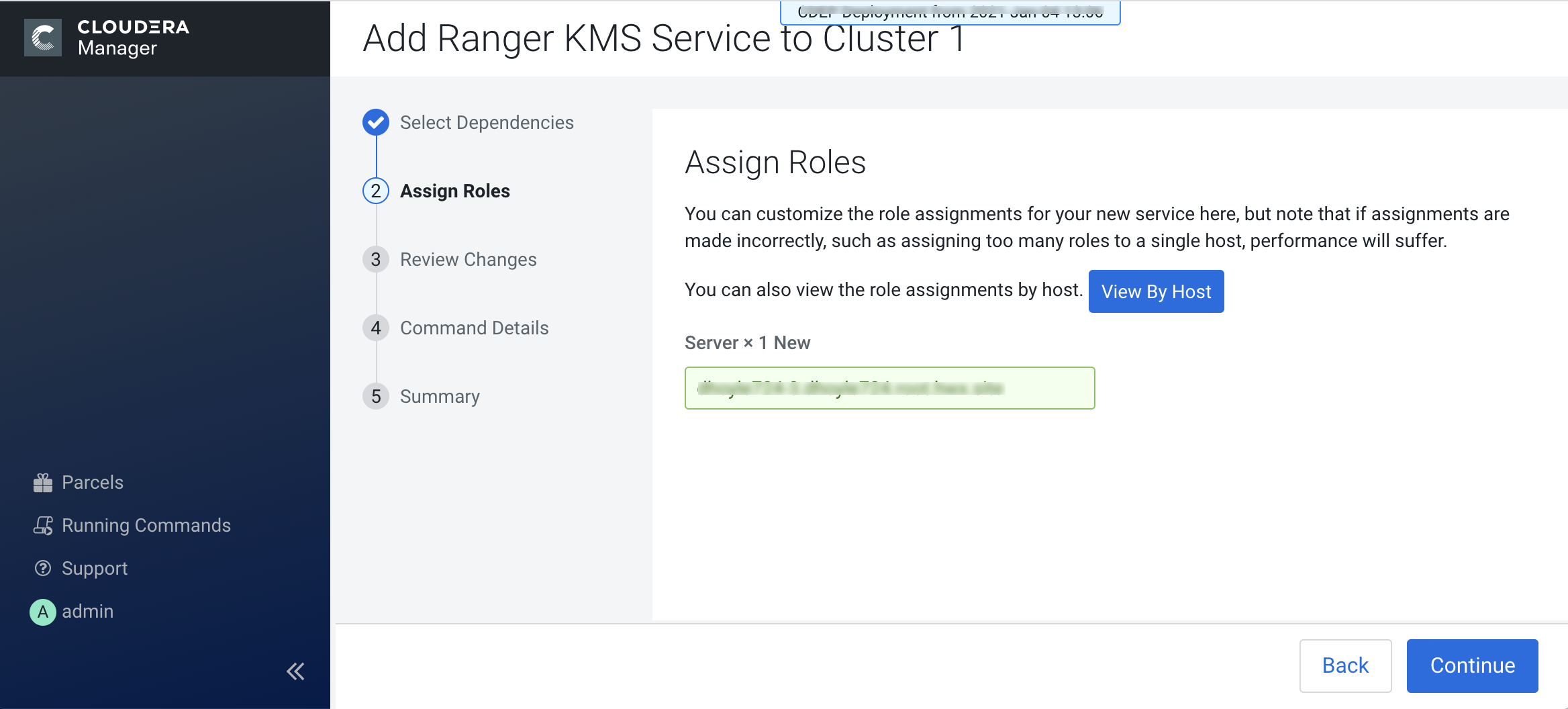Click the step 4 circle

(376, 328)
